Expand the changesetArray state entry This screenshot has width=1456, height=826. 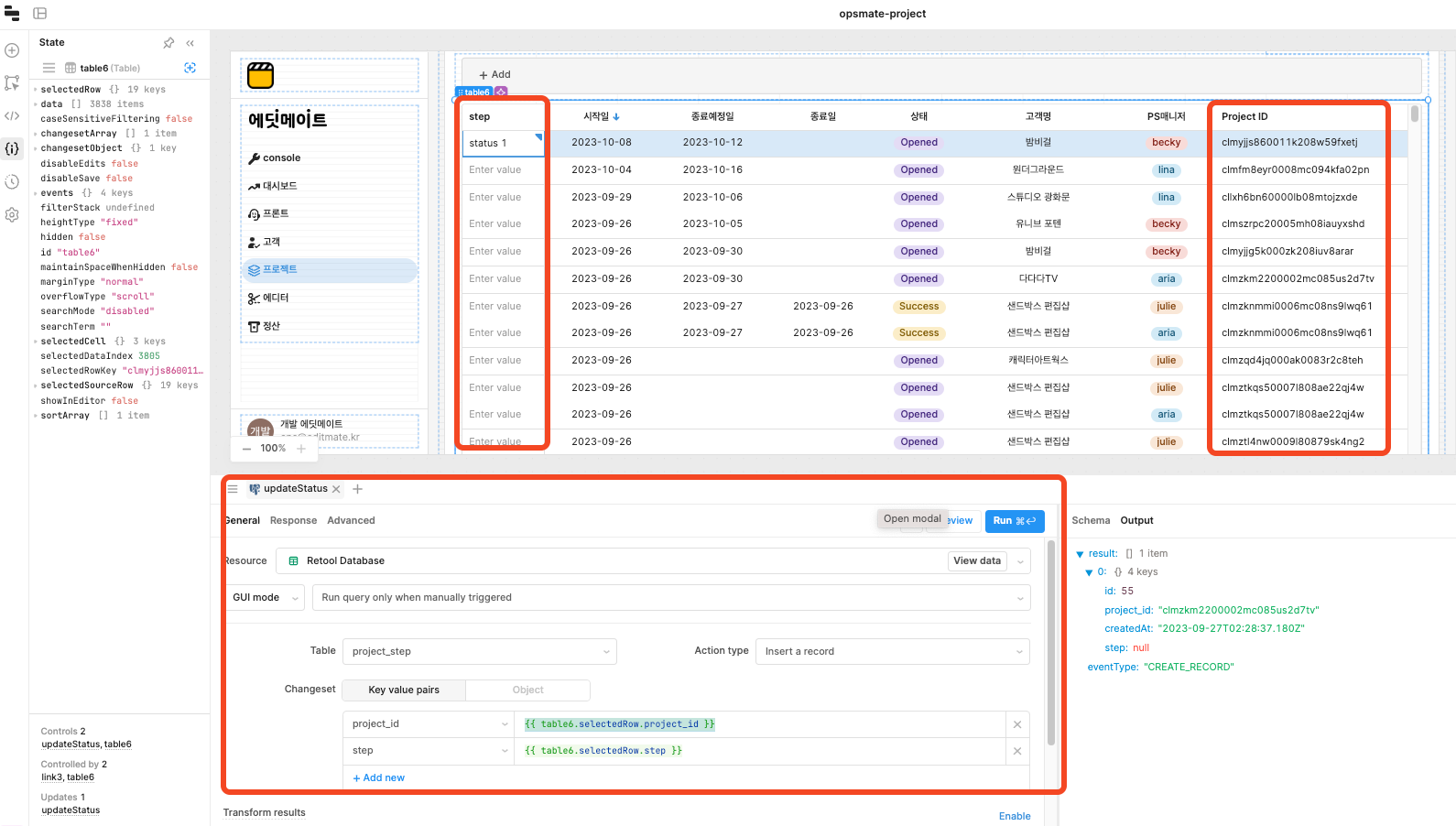[x=37, y=134]
